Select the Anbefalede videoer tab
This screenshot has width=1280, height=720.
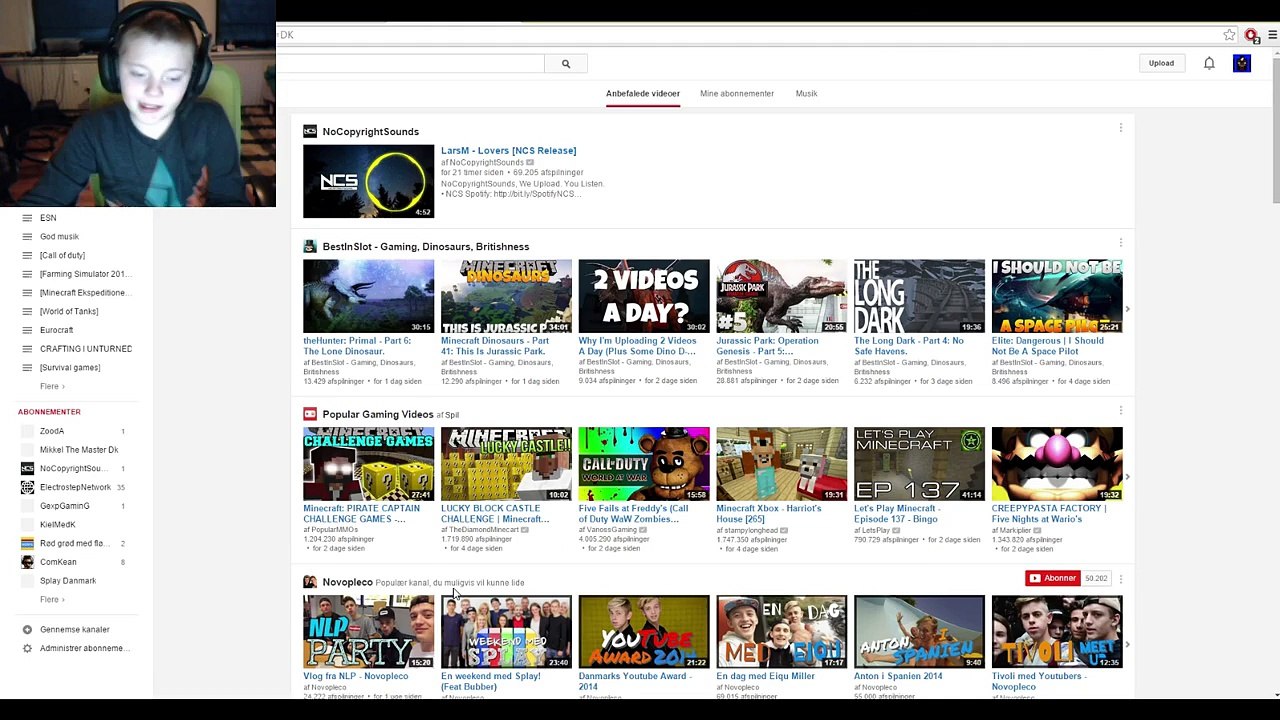pos(643,94)
